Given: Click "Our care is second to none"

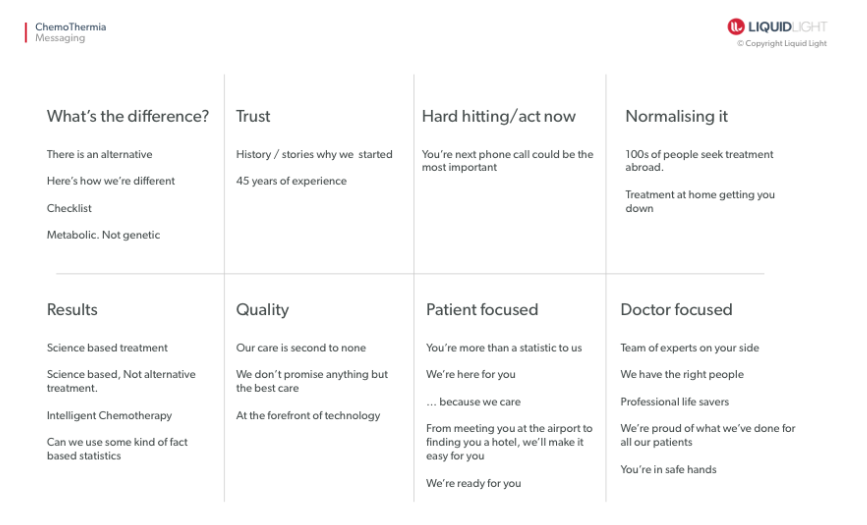Looking at the screenshot, I should point(301,348).
